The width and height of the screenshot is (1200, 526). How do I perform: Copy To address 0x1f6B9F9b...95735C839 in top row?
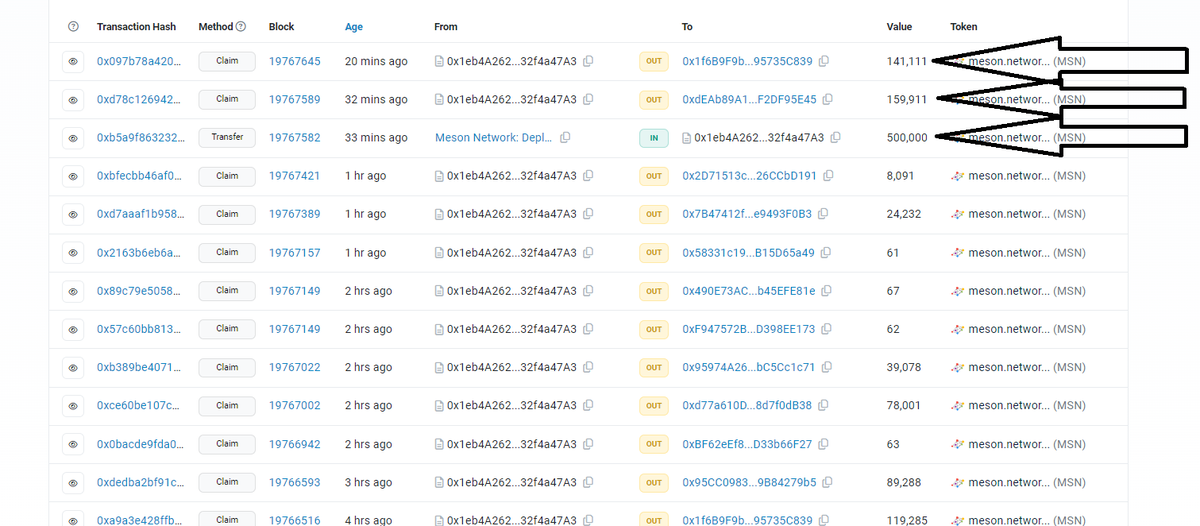[x=824, y=61]
